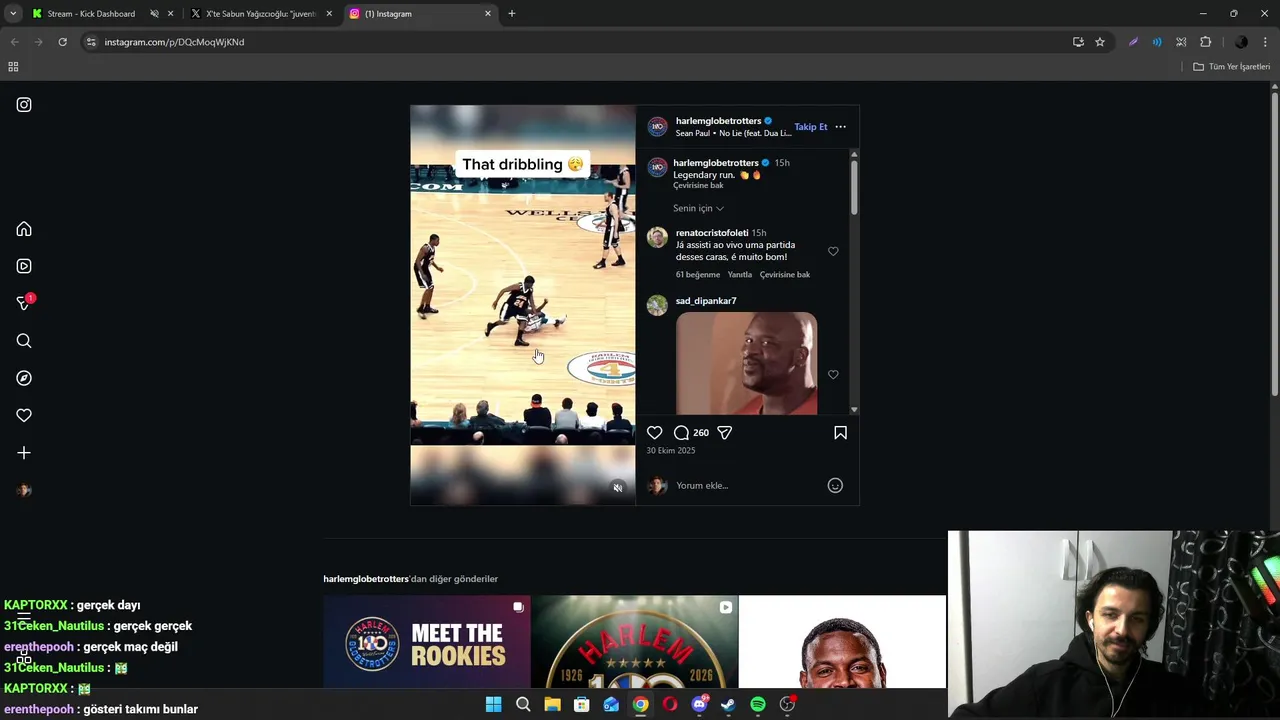Open the browser profile avatar
1280x720 pixels.
point(1241,42)
